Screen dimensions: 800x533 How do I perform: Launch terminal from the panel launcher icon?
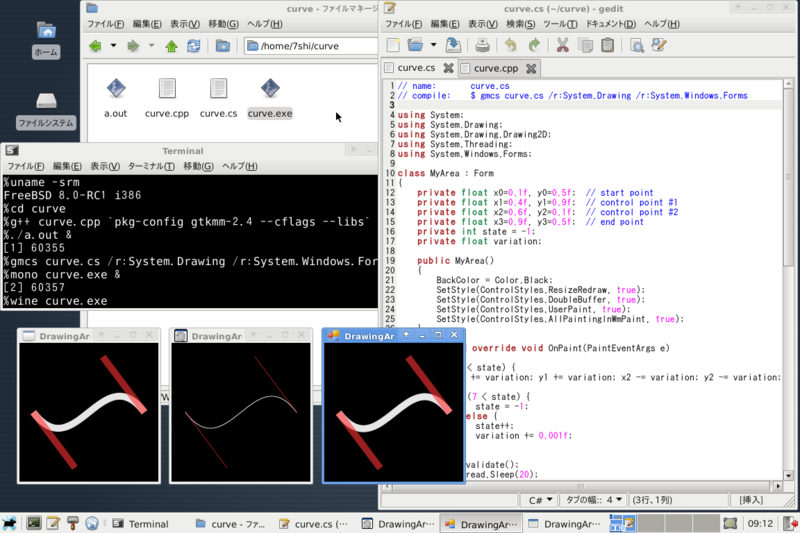click(34, 523)
